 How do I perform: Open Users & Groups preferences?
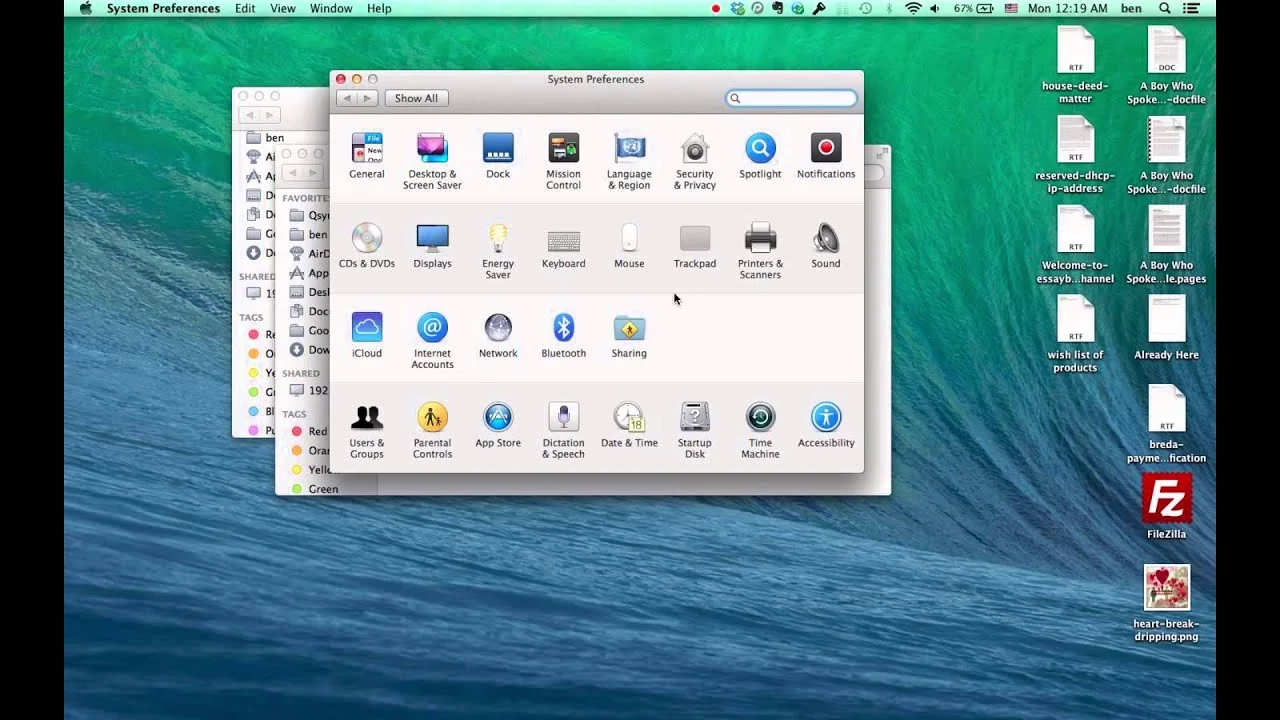(x=367, y=430)
